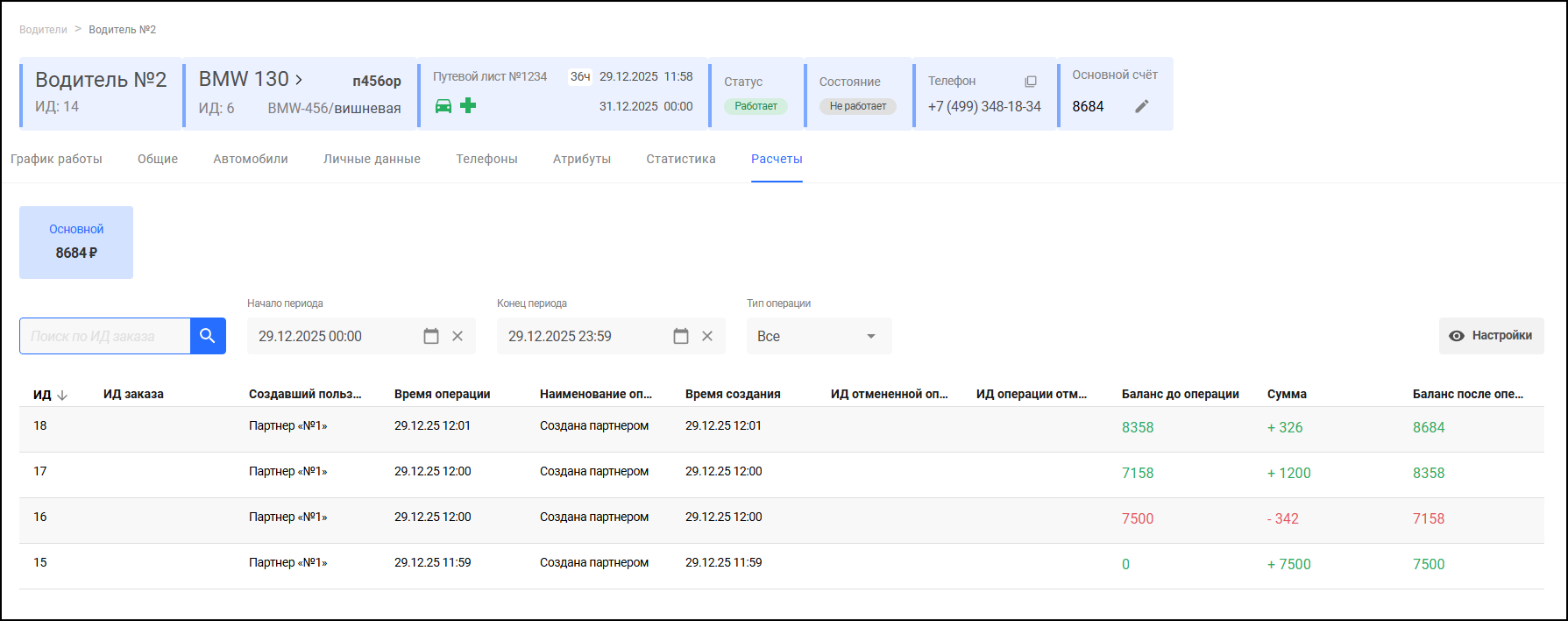Open calendar for Начало периода
The height and width of the screenshot is (621, 1568).
click(431, 336)
